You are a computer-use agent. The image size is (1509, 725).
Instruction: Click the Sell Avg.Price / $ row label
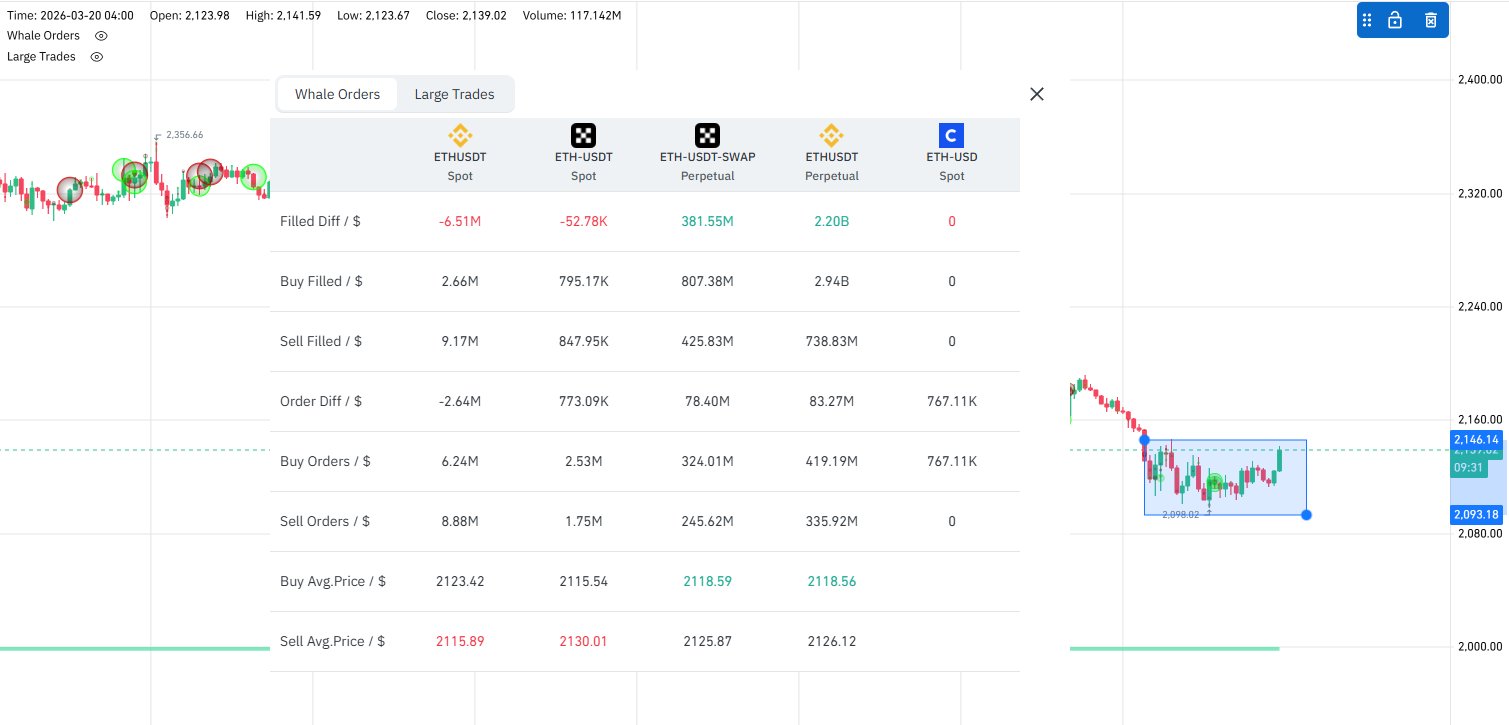333,641
